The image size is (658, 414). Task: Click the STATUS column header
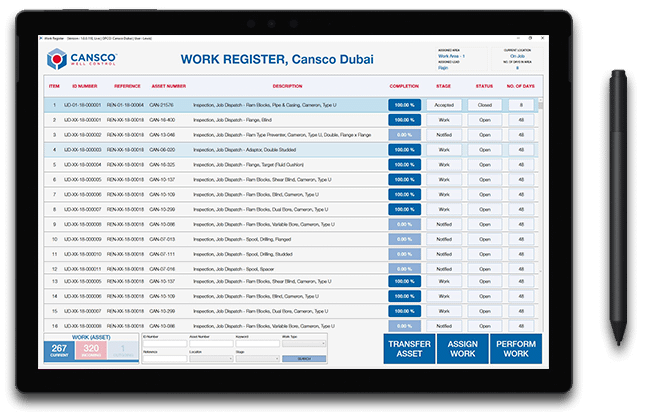coord(484,86)
